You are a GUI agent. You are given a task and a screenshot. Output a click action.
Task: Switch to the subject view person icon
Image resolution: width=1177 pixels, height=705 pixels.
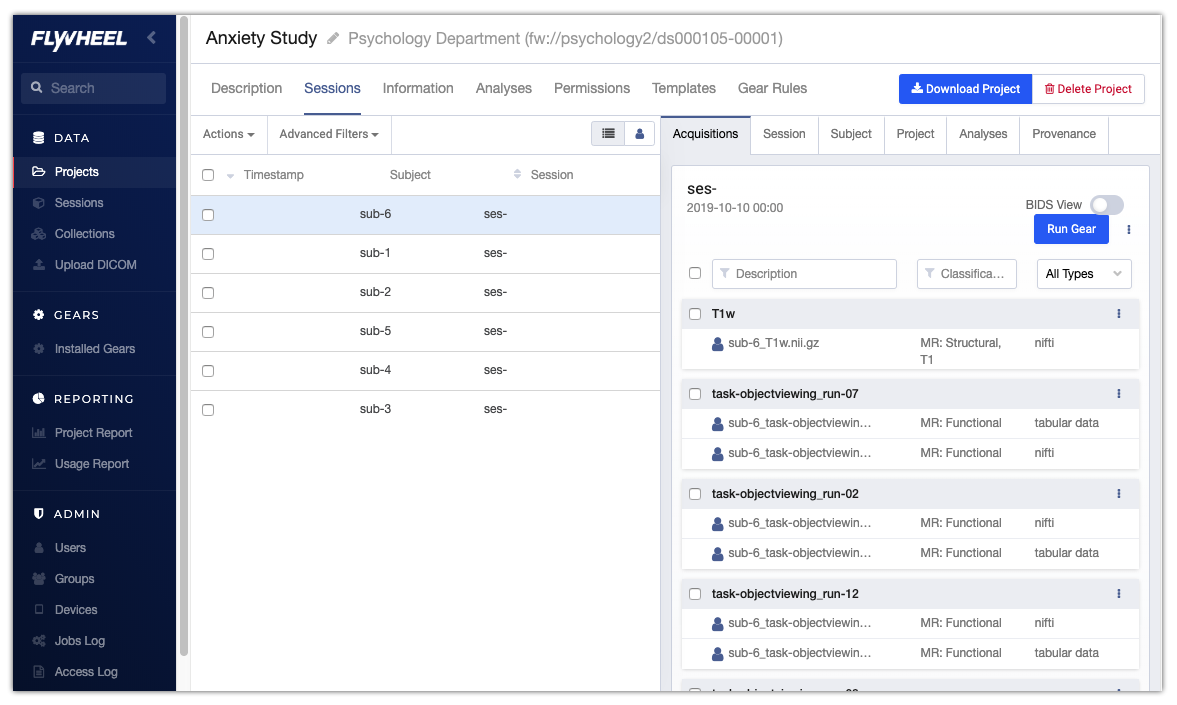[x=640, y=134]
